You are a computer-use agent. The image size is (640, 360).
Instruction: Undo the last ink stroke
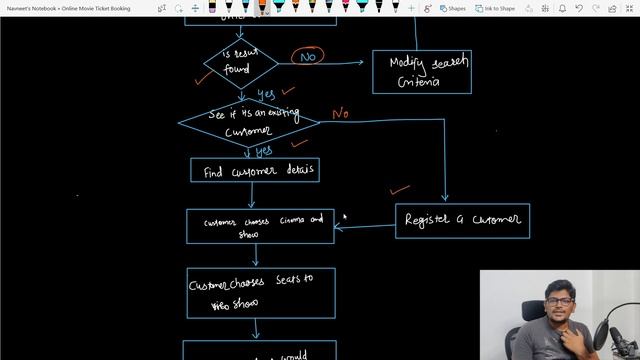[x=579, y=8]
